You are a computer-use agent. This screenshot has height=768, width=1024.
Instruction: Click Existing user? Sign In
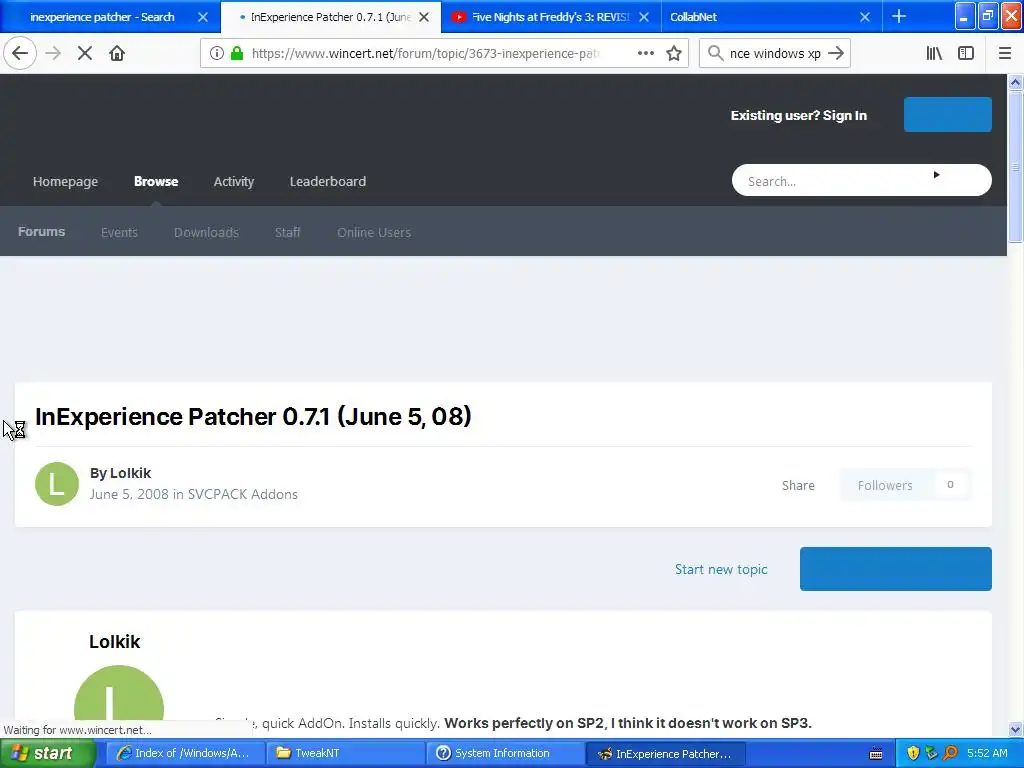799,116
